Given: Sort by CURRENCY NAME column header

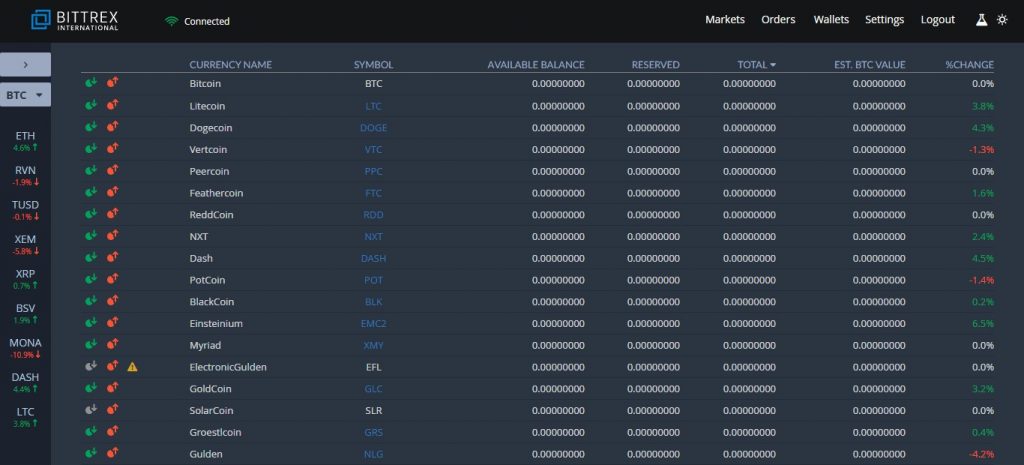Looking at the screenshot, I should [x=231, y=65].
